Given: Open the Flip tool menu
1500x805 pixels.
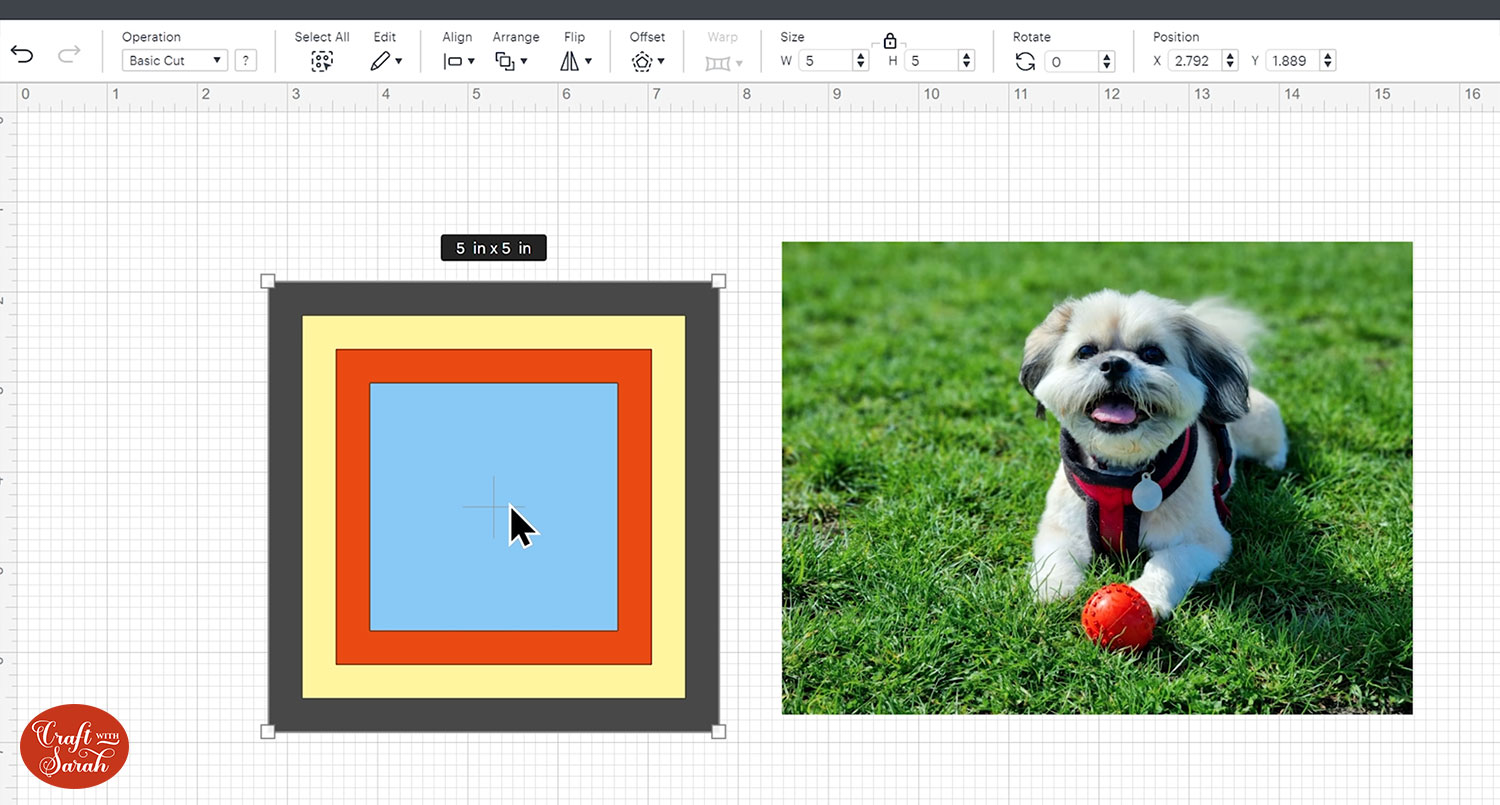Looking at the screenshot, I should click(575, 61).
